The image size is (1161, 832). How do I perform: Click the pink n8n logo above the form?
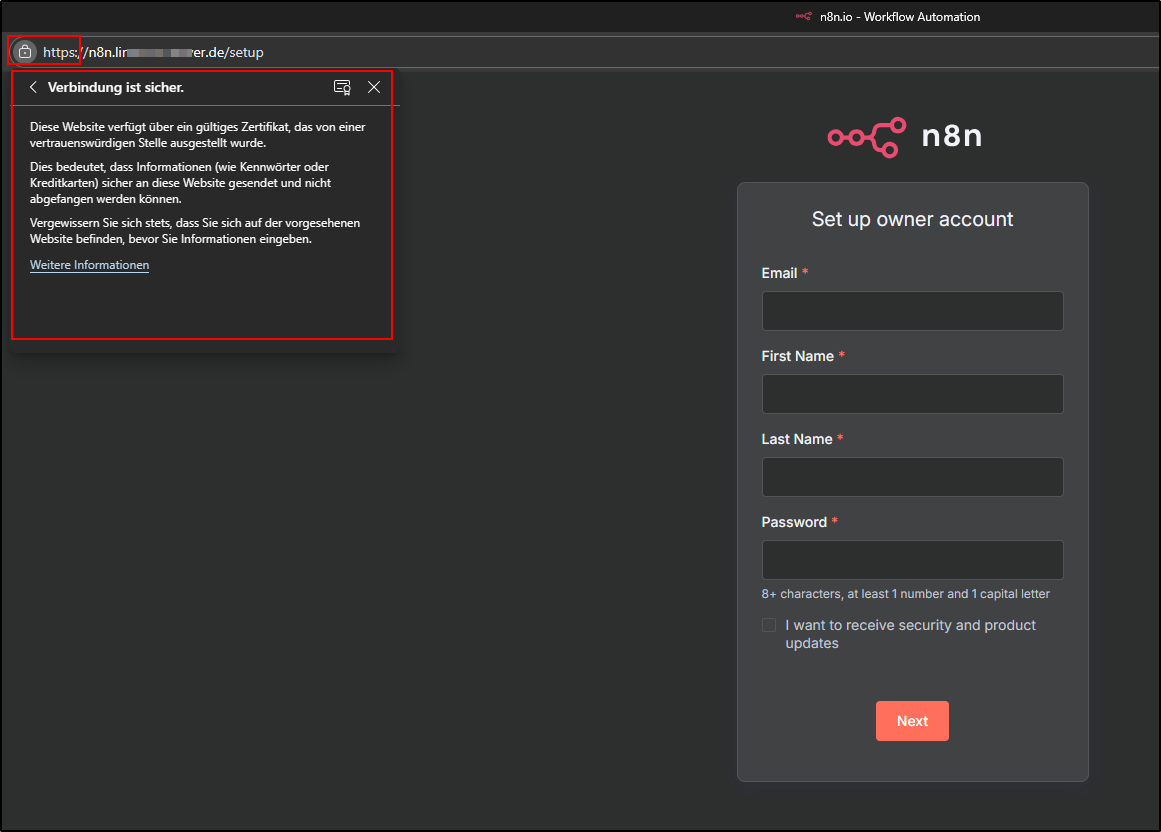[866, 136]
